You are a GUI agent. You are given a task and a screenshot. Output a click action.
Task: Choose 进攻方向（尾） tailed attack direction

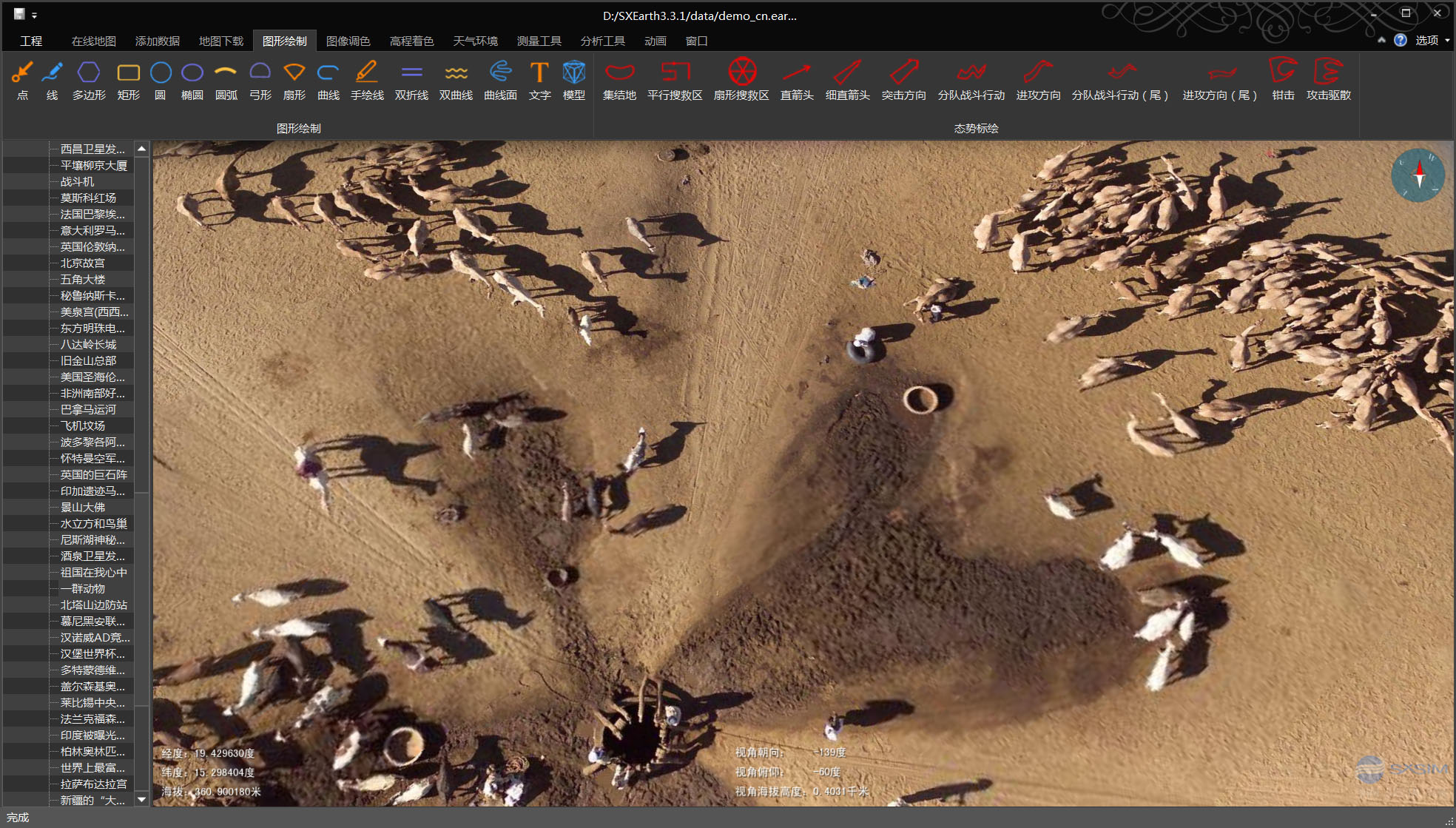(x=1220, y=81)
